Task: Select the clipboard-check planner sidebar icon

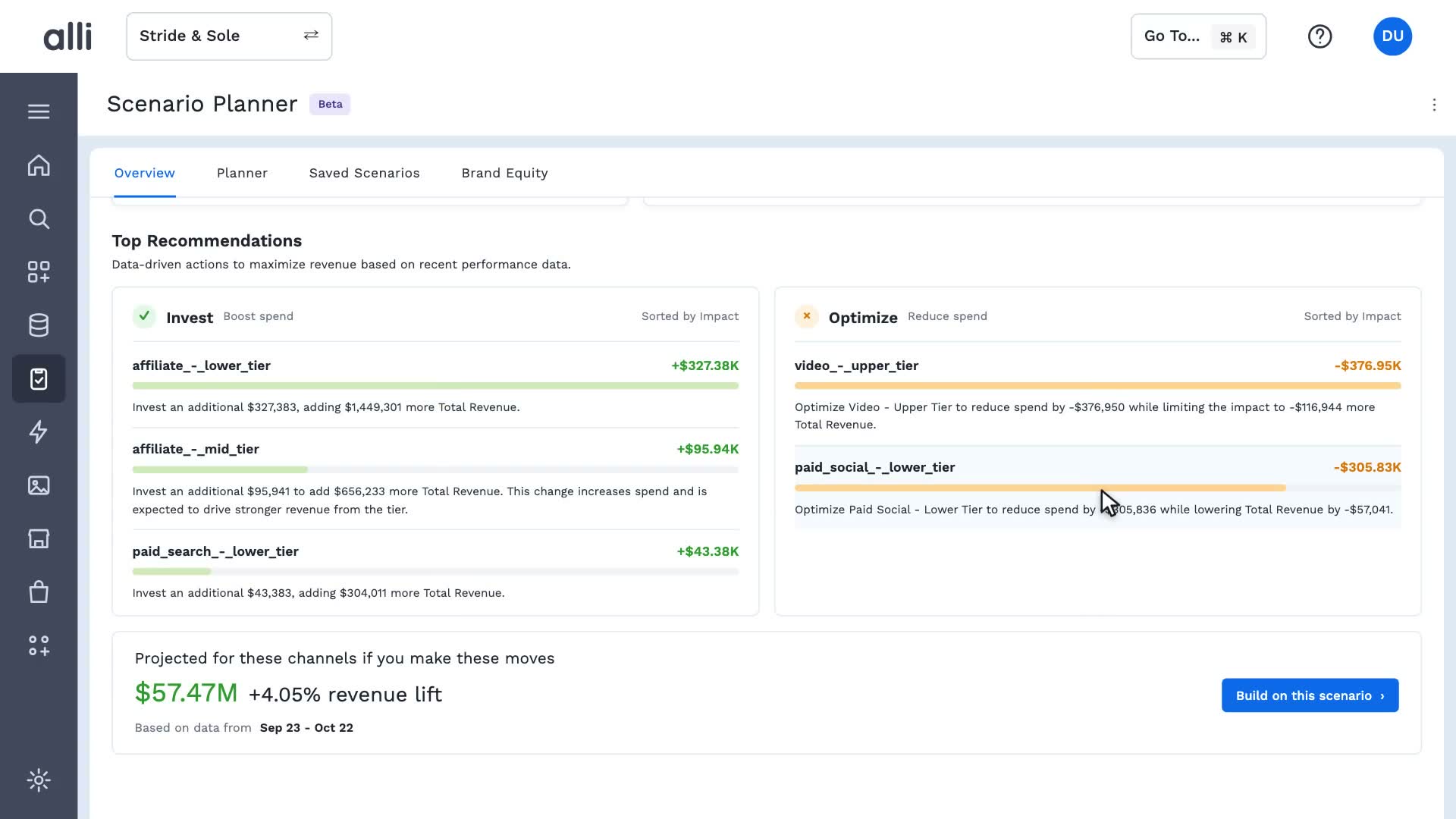Action: [x=39, y=378]
